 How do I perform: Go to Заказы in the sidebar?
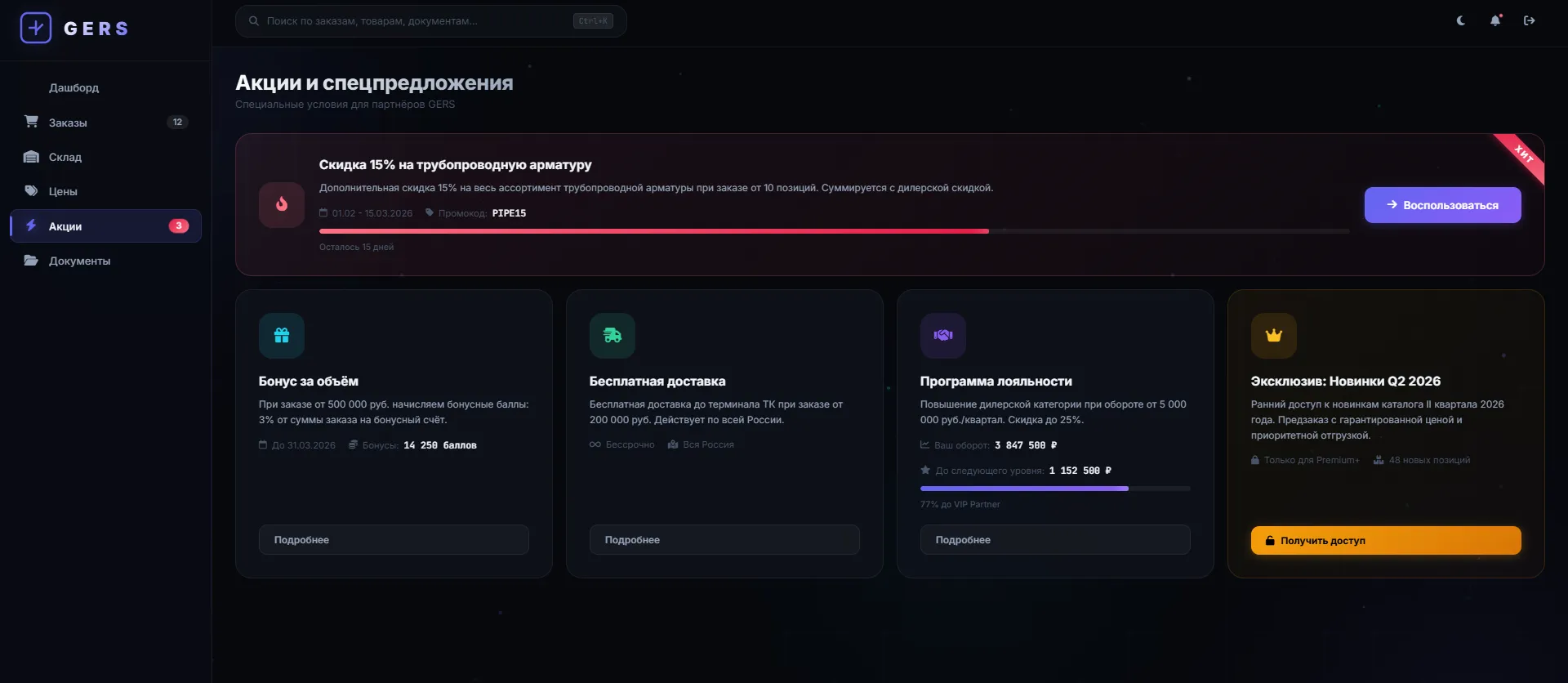pos(68,123)
